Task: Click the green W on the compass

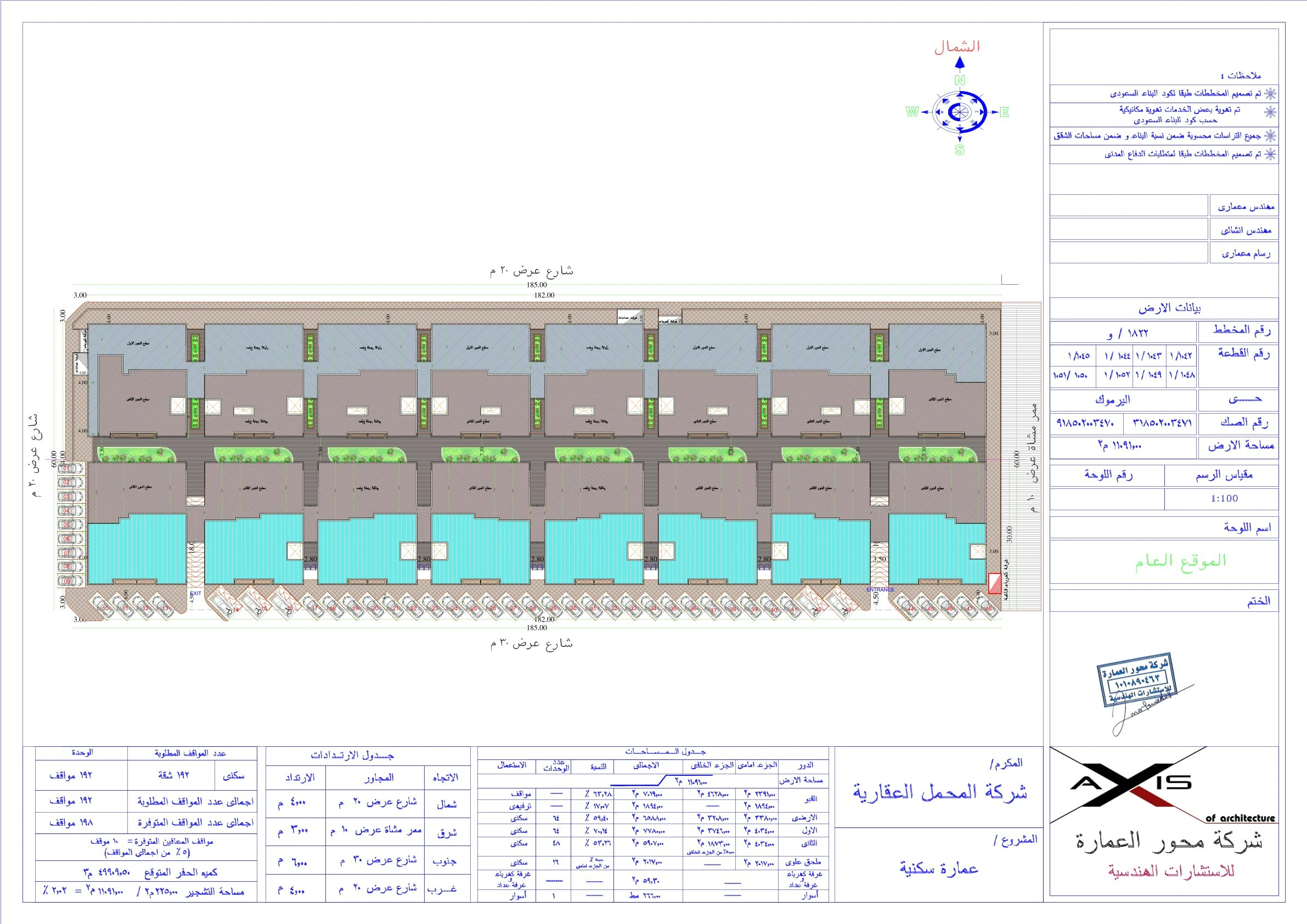Action: (x=911, y=112)
